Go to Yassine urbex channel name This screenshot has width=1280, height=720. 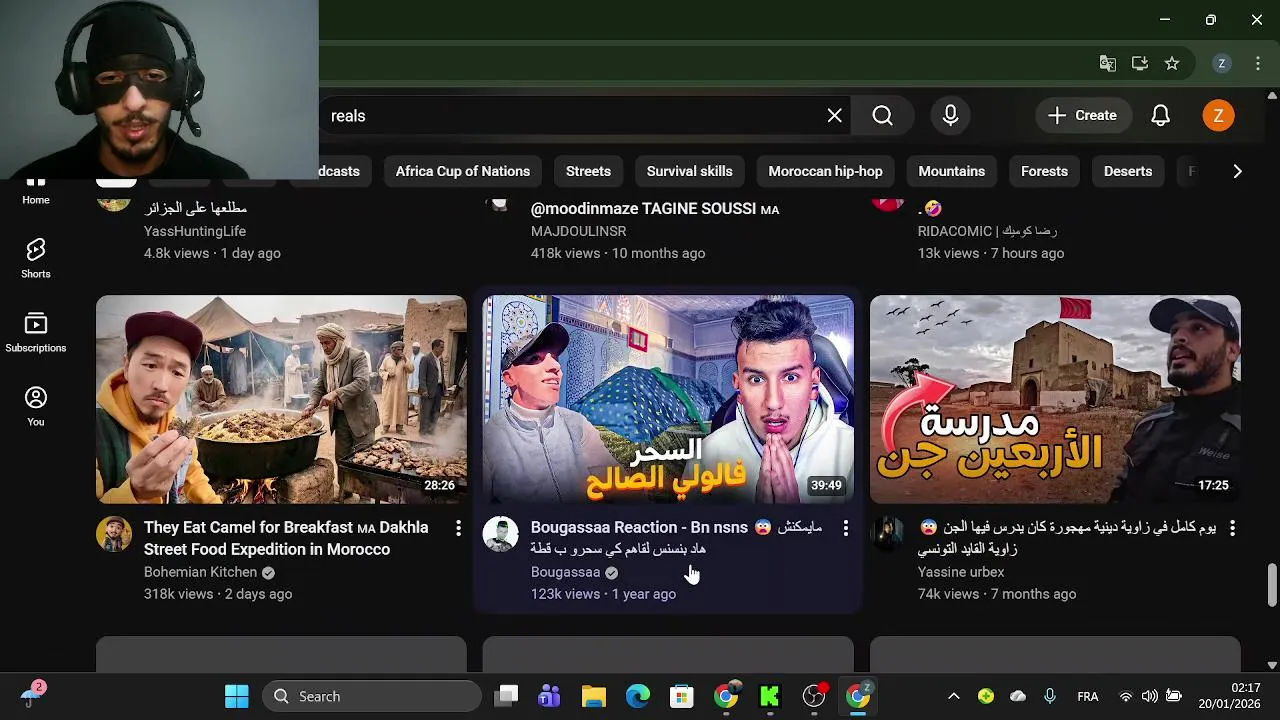coord(961,572)
